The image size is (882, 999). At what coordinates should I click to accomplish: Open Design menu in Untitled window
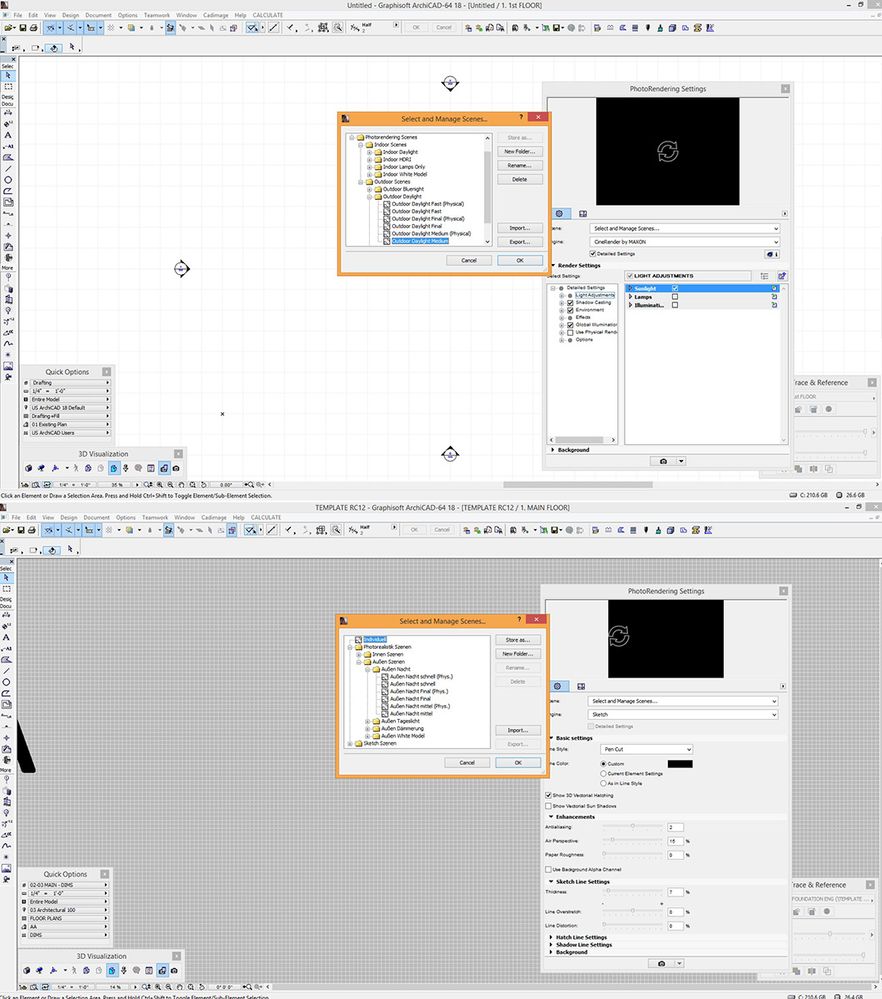coord(71,15)
